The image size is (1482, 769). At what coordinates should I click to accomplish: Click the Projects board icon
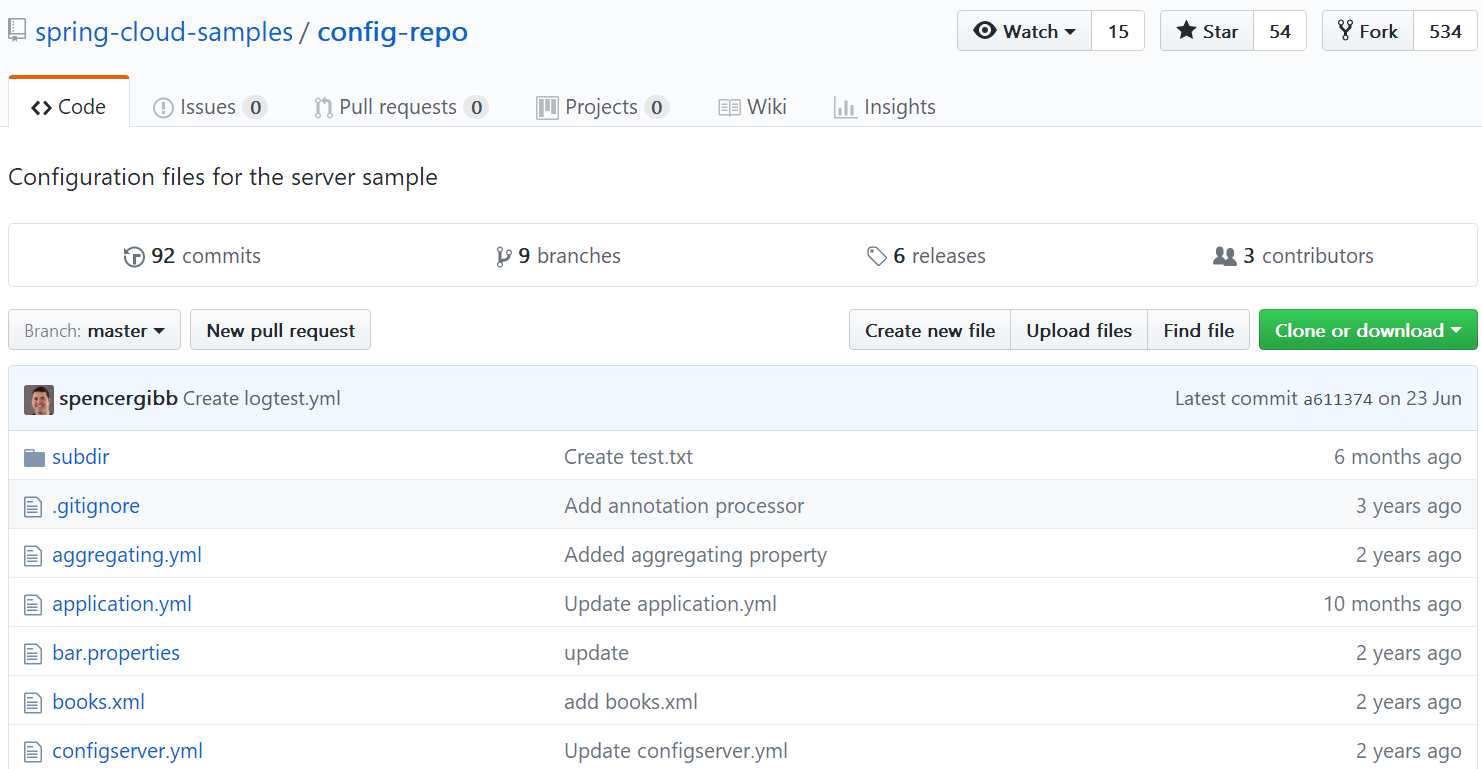click(x=547, y=108)
